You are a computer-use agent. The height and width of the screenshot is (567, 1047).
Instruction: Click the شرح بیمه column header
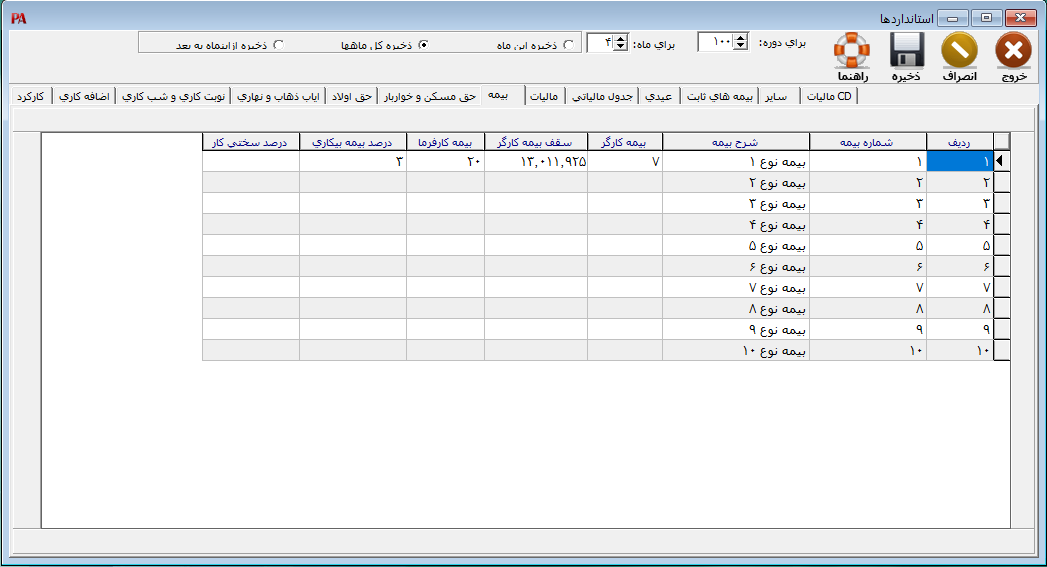tap(735, 142)
